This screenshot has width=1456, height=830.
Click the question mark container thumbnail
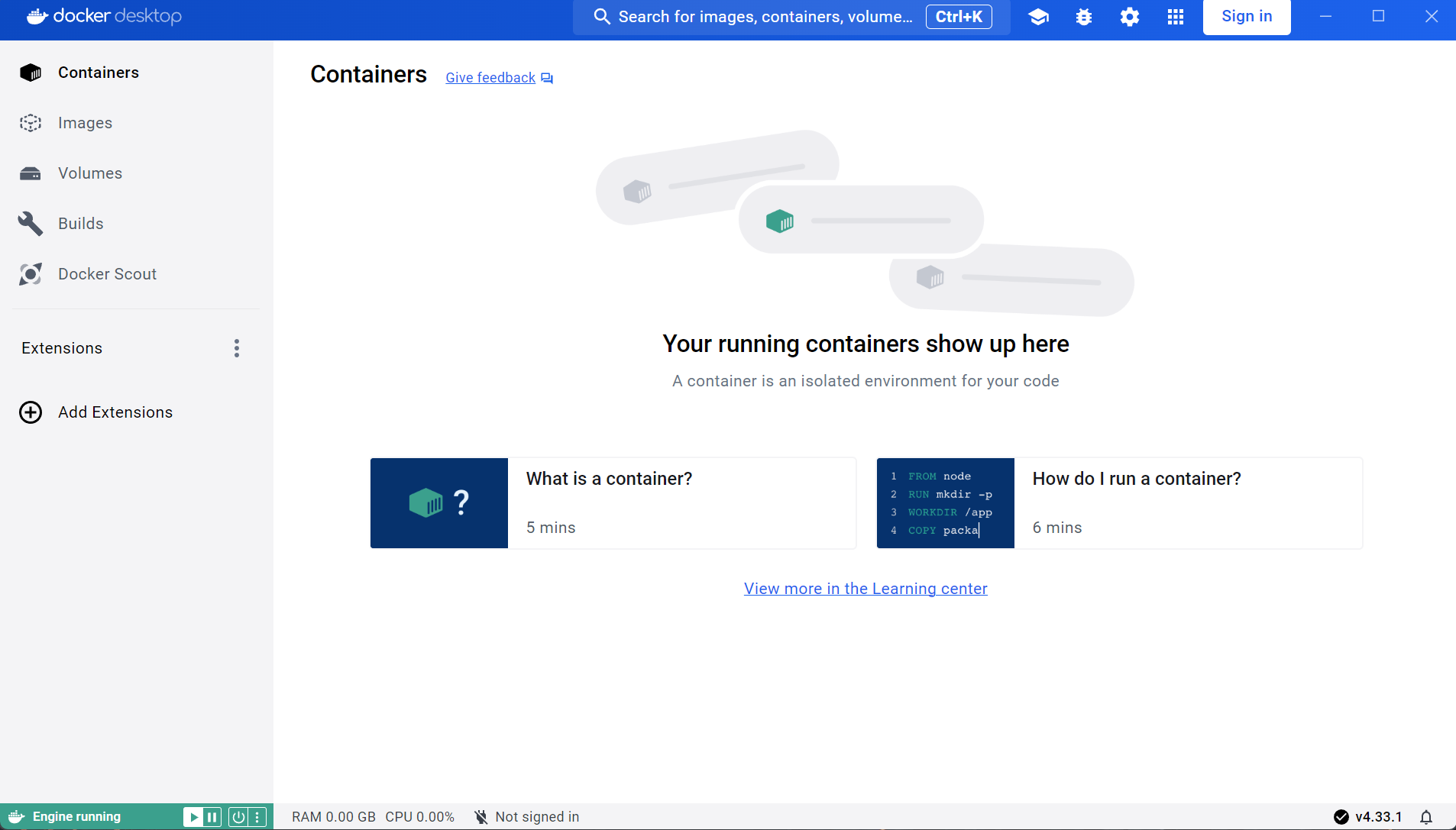click(x=439, y=503)
